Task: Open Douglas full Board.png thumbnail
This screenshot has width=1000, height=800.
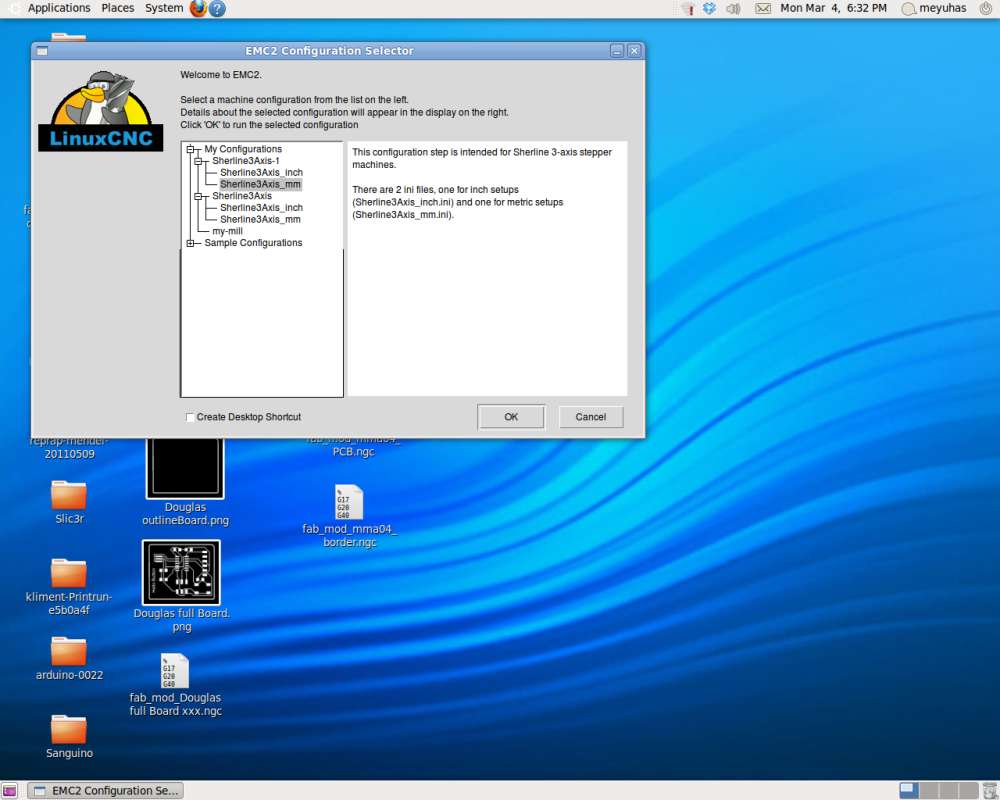Action: (181, 572)
